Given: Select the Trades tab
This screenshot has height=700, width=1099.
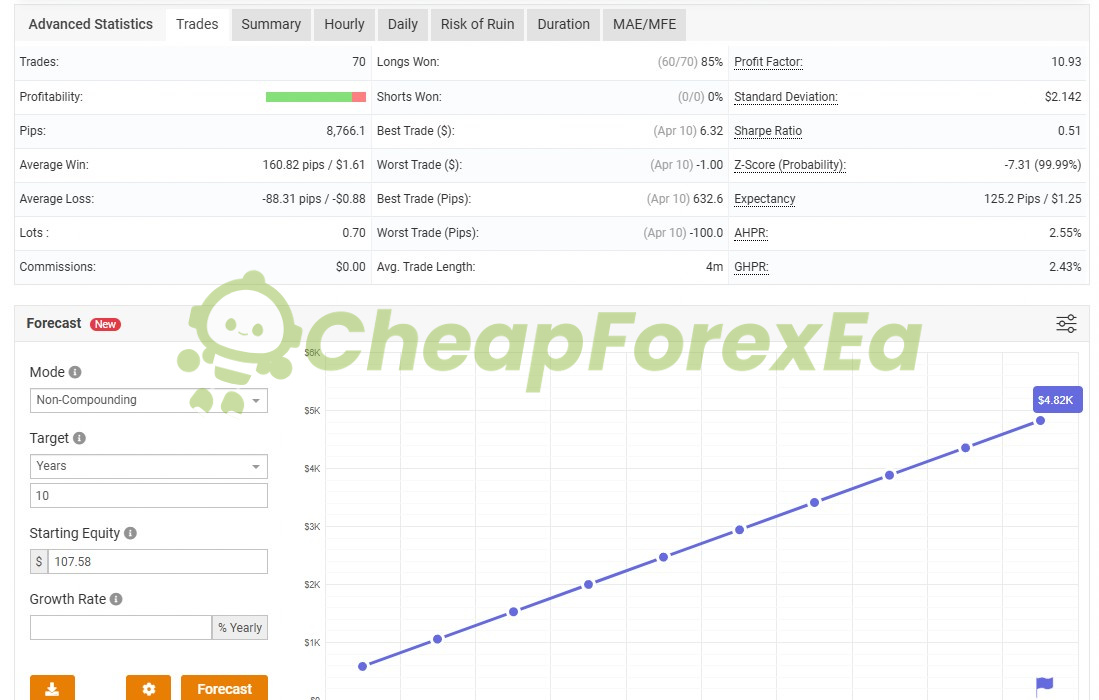Looking at the screenshot, I should (x=197, y=25).
